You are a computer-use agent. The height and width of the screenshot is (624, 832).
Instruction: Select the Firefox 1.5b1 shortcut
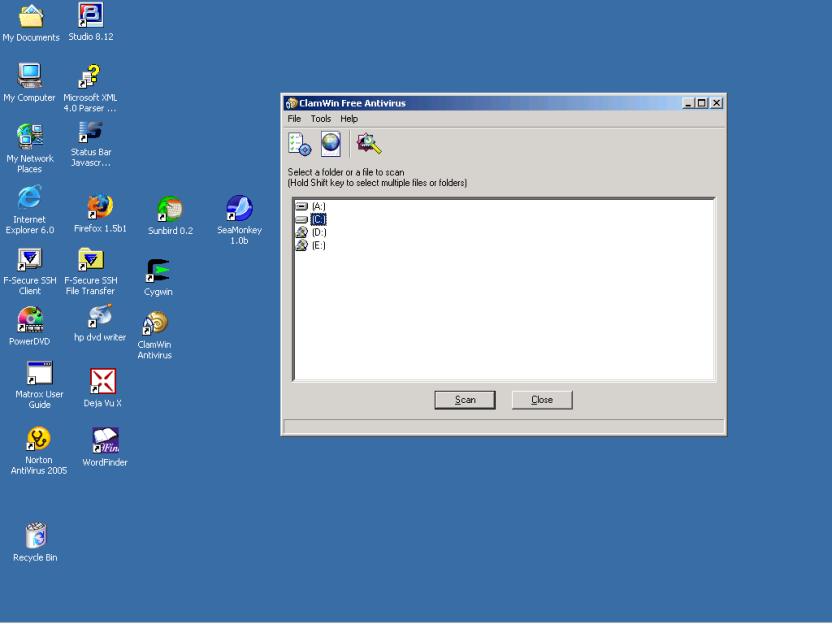100,214
